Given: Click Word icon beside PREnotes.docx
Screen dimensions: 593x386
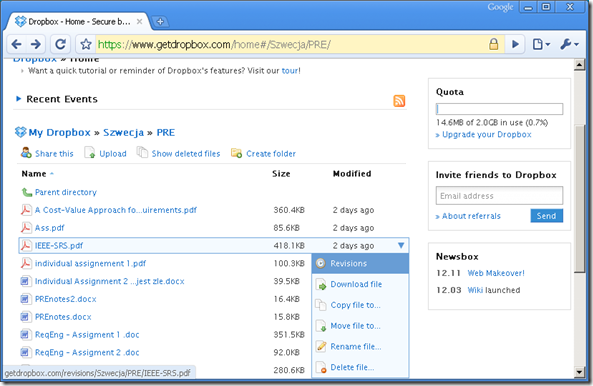Looking at the screenshot, I should [25, 316].
